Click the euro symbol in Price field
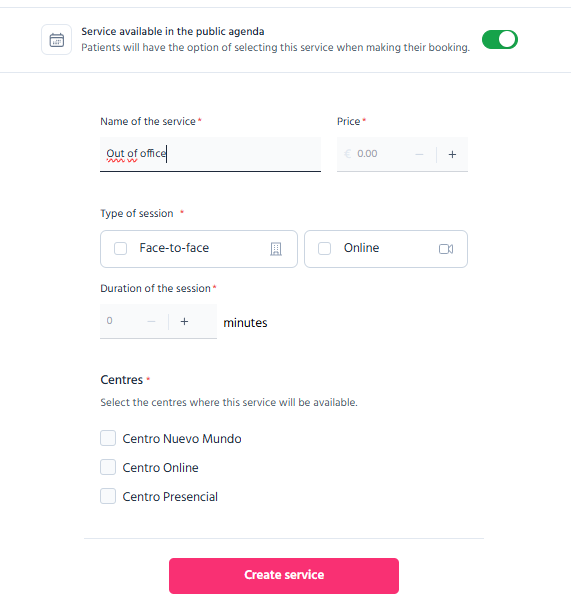 tap(347, 154)
